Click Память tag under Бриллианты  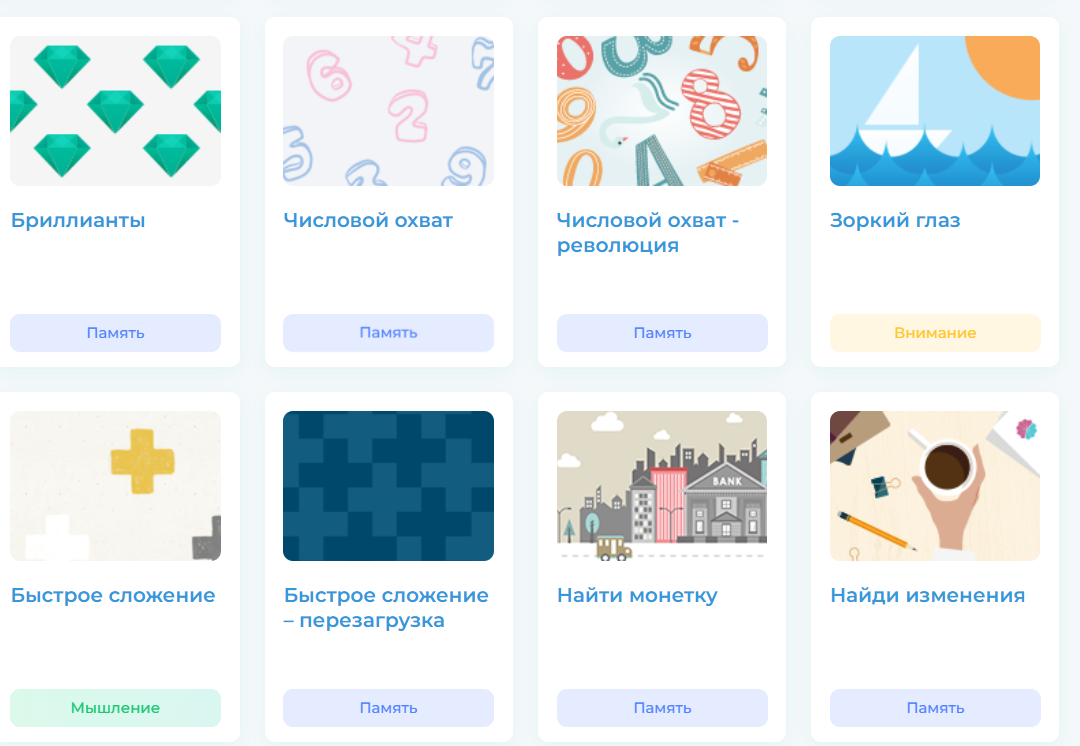point(115,333)
